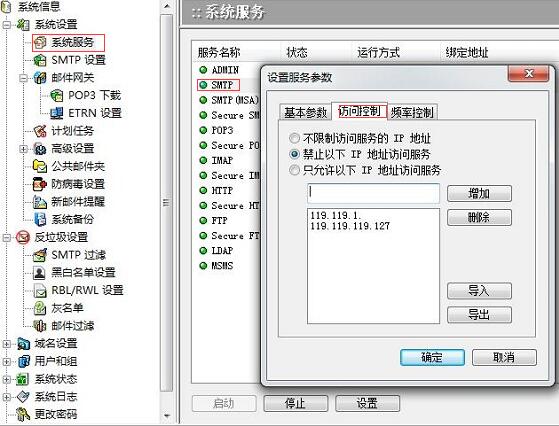Open the 灰名单 icon

pyautogui.click(x=40, y=308)
